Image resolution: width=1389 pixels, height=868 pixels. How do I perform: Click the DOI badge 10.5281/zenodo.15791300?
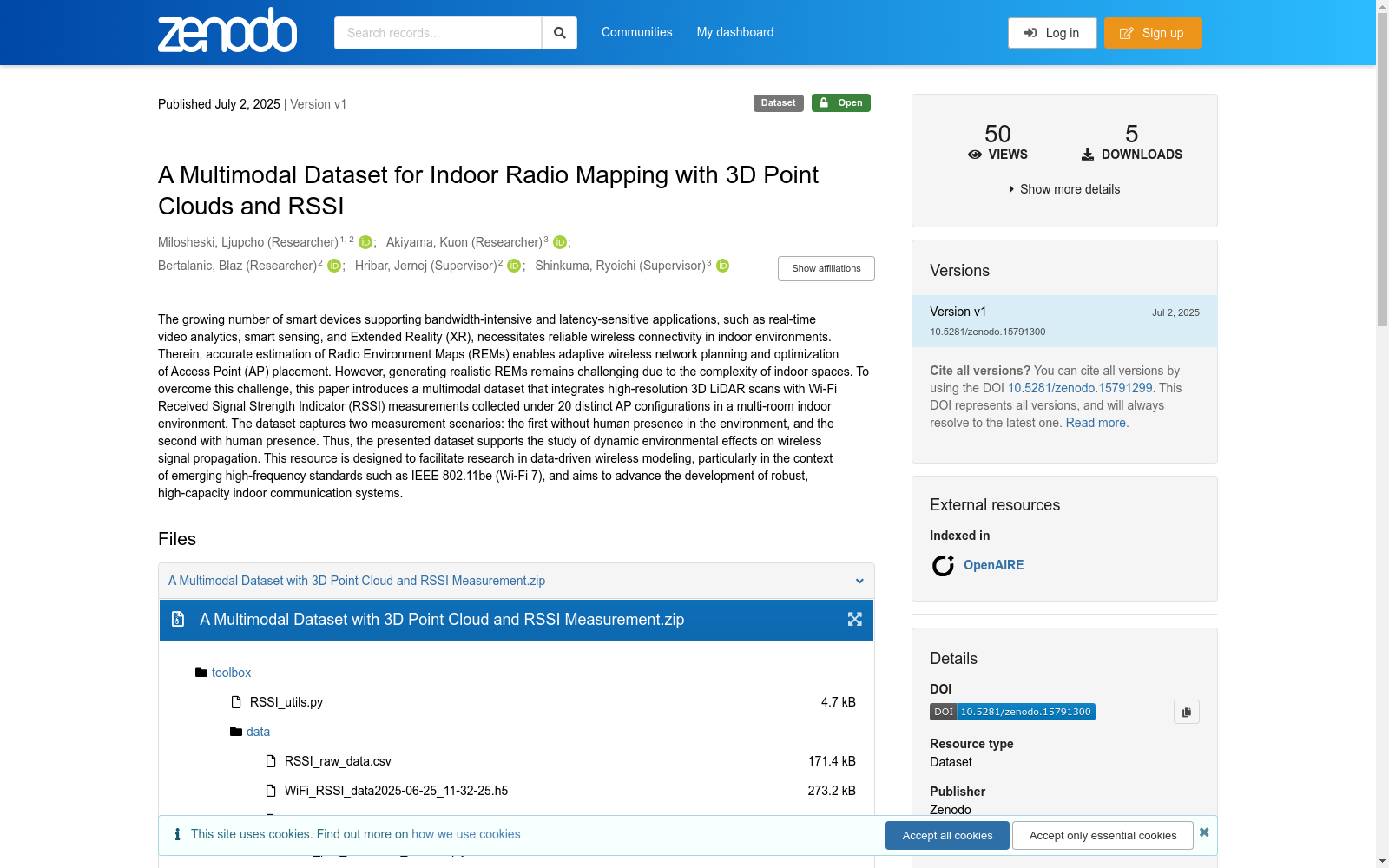pos(1012,712)
